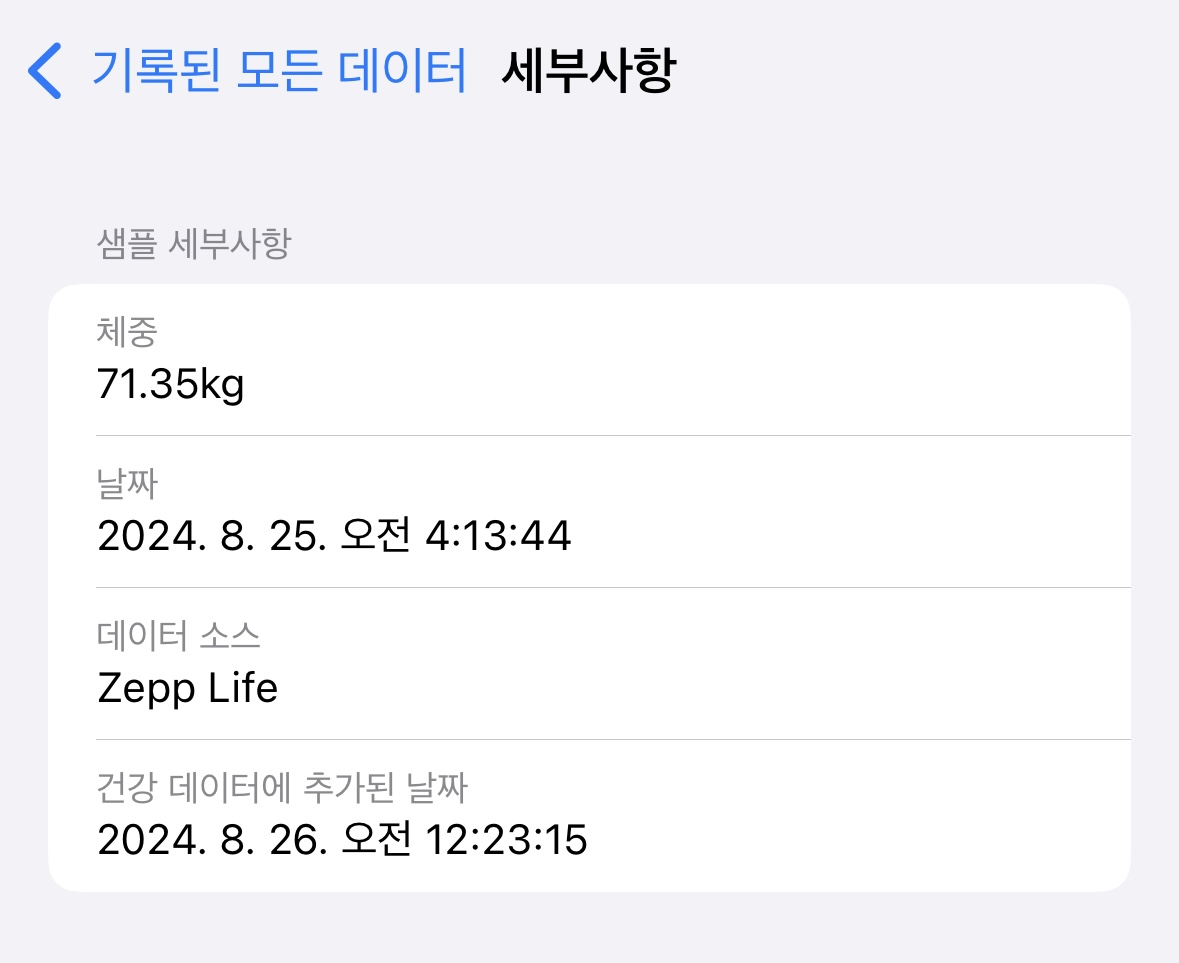Tap the 체중 row in the details card

click(x=590, y=360)
